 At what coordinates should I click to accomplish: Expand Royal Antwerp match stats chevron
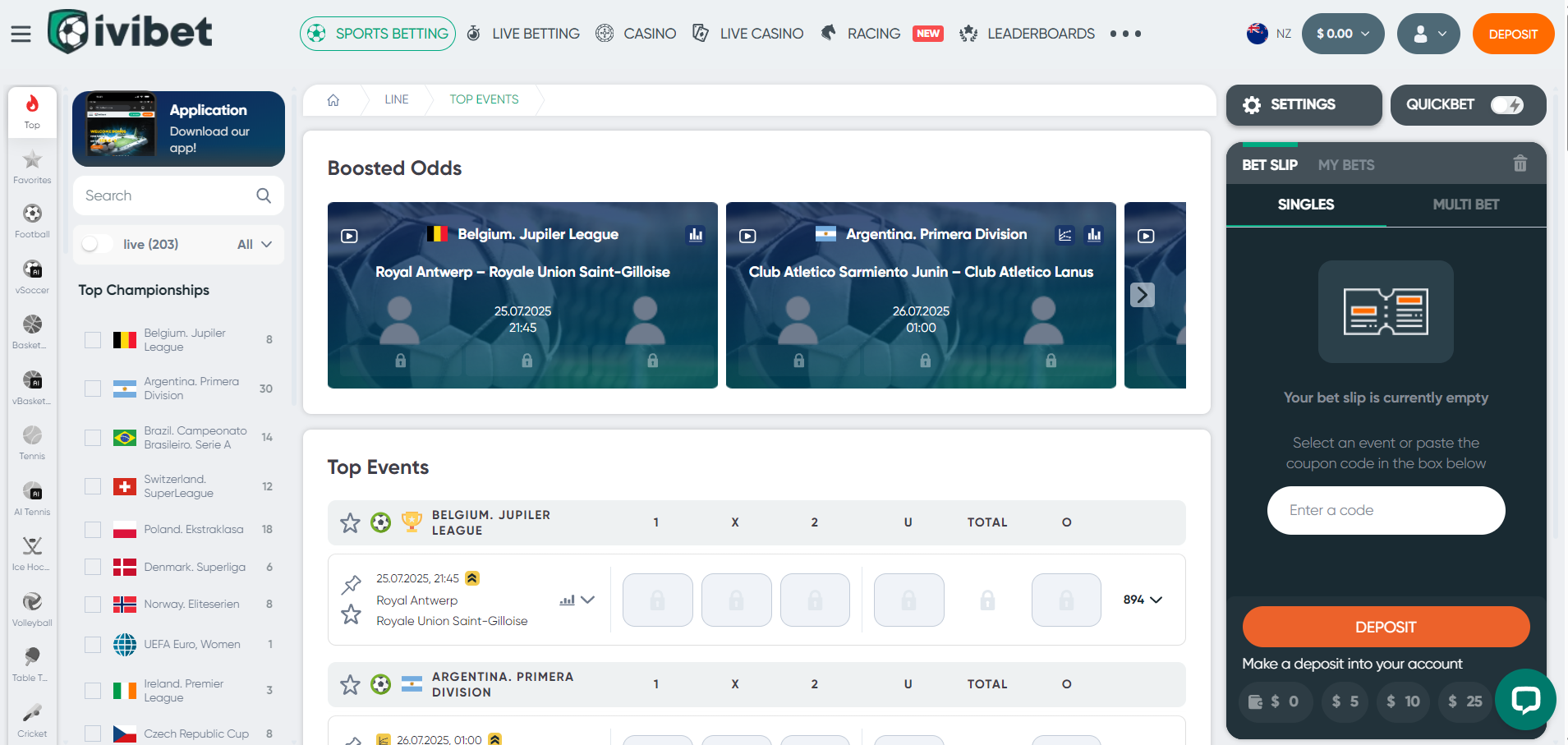click(x=587, y=600)
